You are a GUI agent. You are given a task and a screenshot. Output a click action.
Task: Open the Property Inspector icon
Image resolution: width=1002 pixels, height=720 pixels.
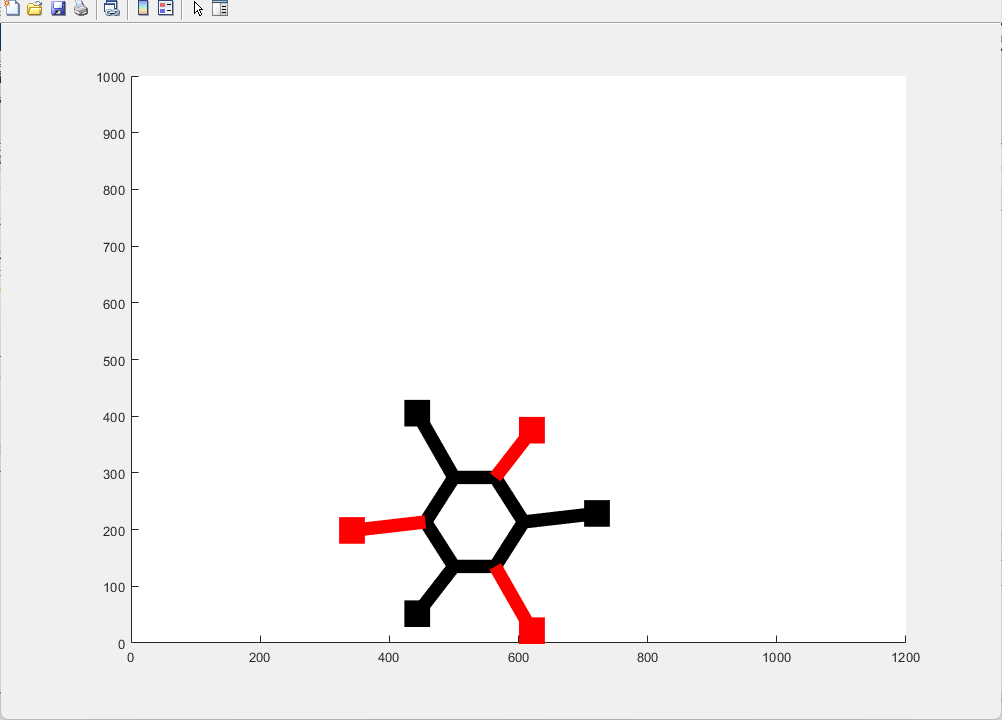tap(220, 8)
